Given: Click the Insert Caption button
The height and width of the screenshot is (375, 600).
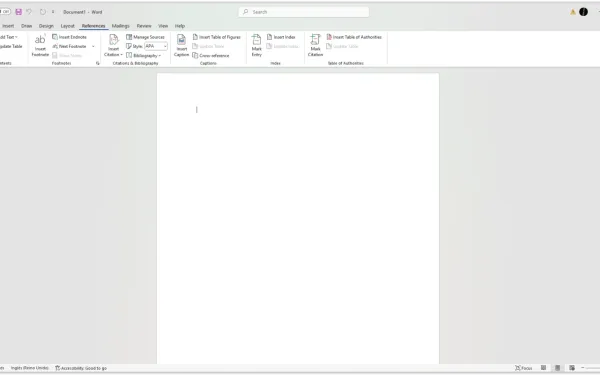Looking at the screenshot, I should pos(181,46).
